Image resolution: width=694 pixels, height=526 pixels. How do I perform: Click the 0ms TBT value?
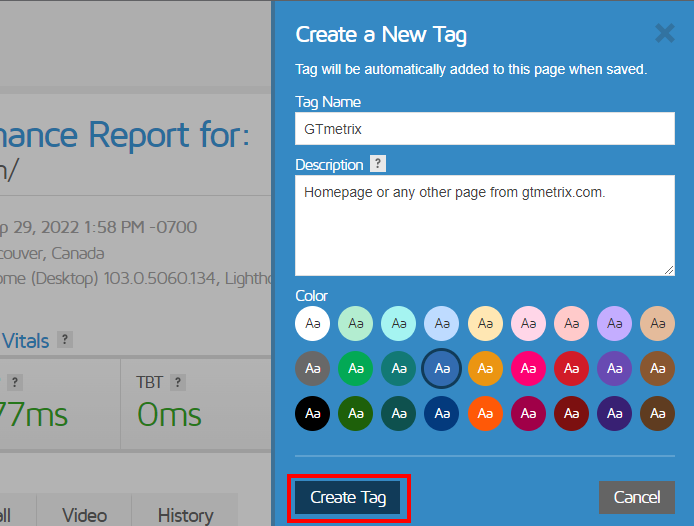(x=169, y=415)
